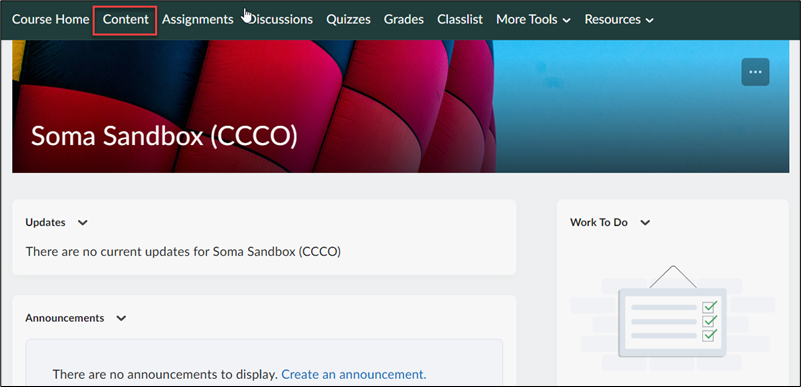Go to Course Home
The height and width of the screenshot is (387, 801).
[x=51, y=19]
